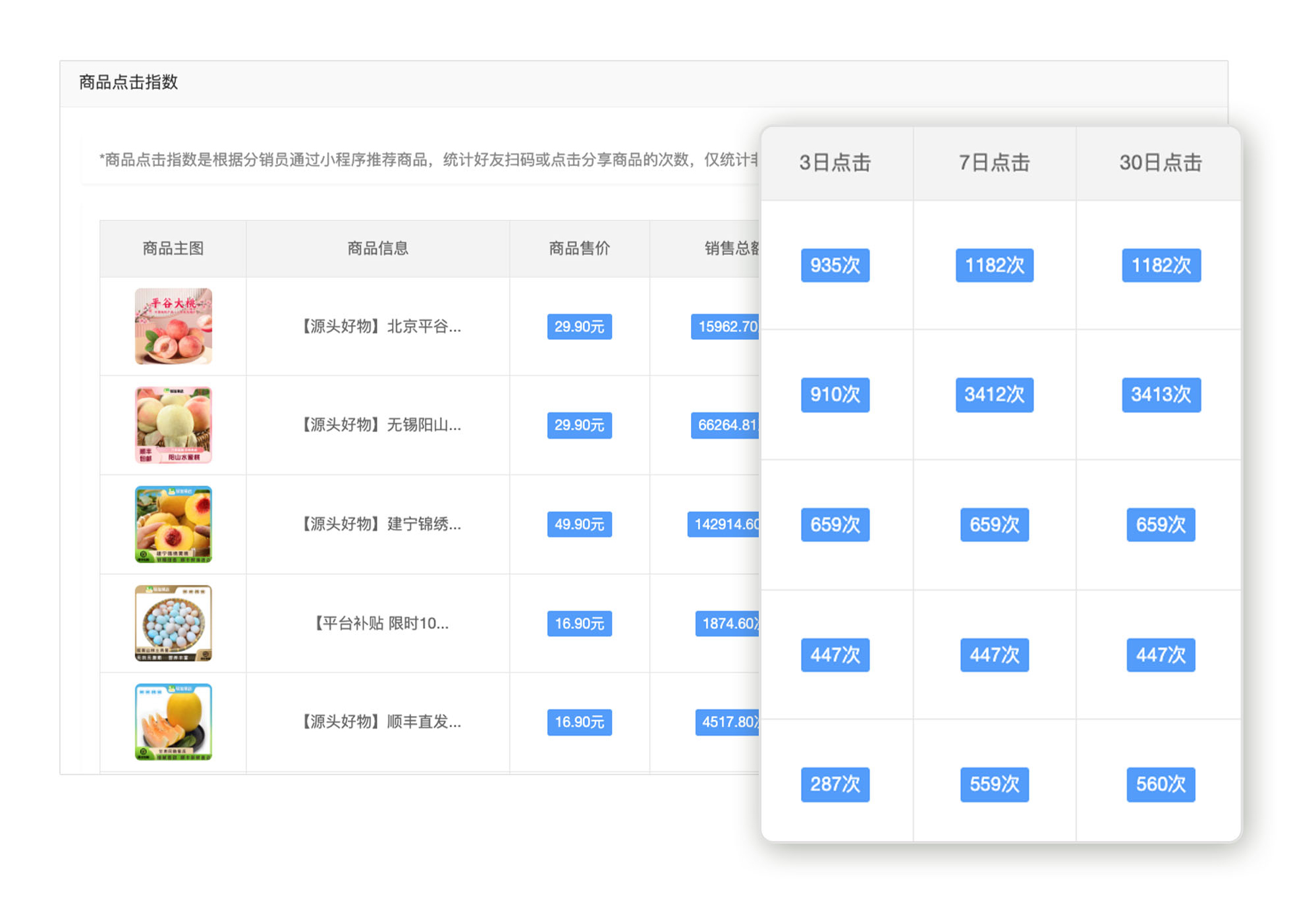The image size is (1316, 905).
Task: Open the Jianning yellow peach thumbnail
Action: coord(173,524)
